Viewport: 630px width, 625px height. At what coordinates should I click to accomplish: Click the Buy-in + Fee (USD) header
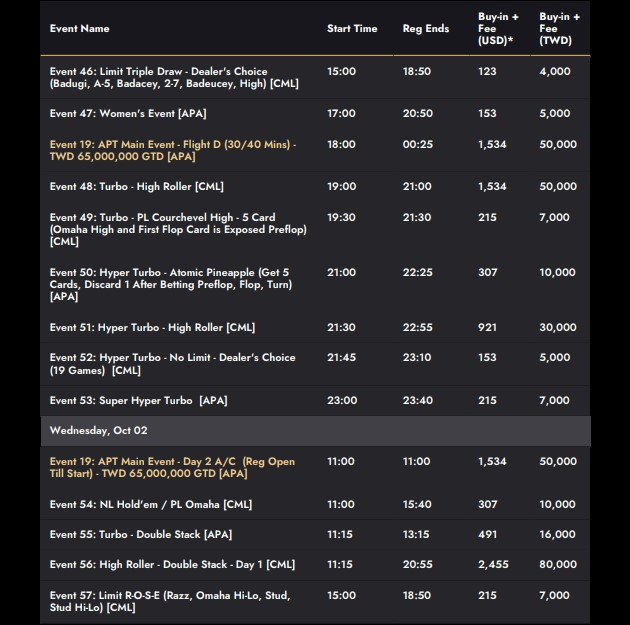[x=498, y=29]
